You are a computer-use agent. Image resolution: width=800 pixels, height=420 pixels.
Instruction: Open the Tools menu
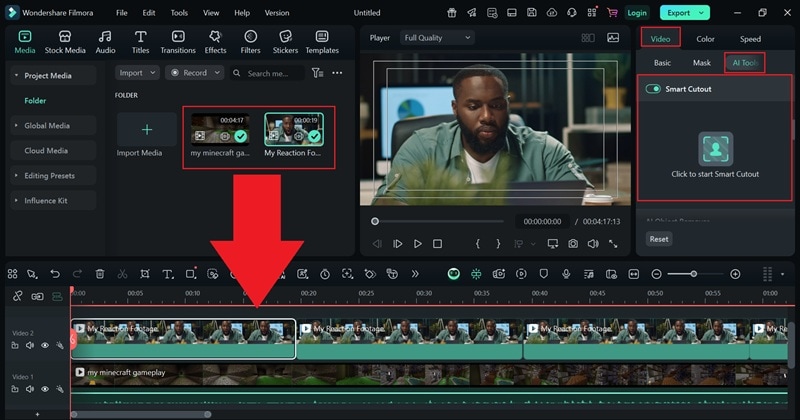click(x=179, y=13)
